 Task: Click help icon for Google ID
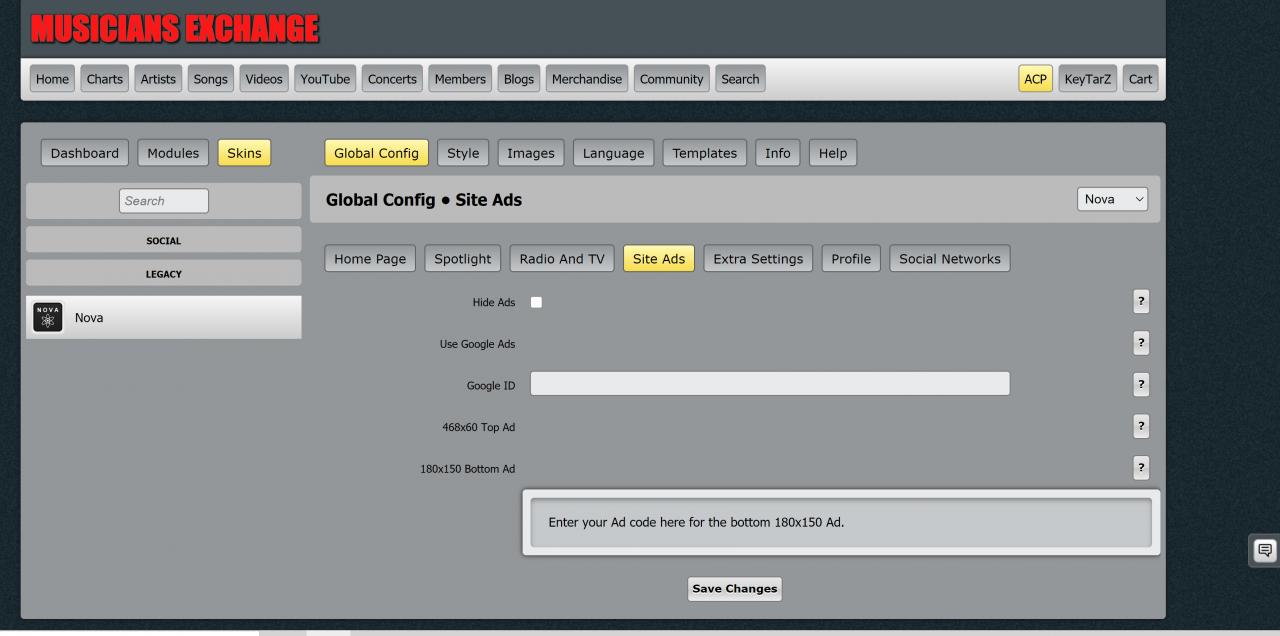[x=1141, y=384]
